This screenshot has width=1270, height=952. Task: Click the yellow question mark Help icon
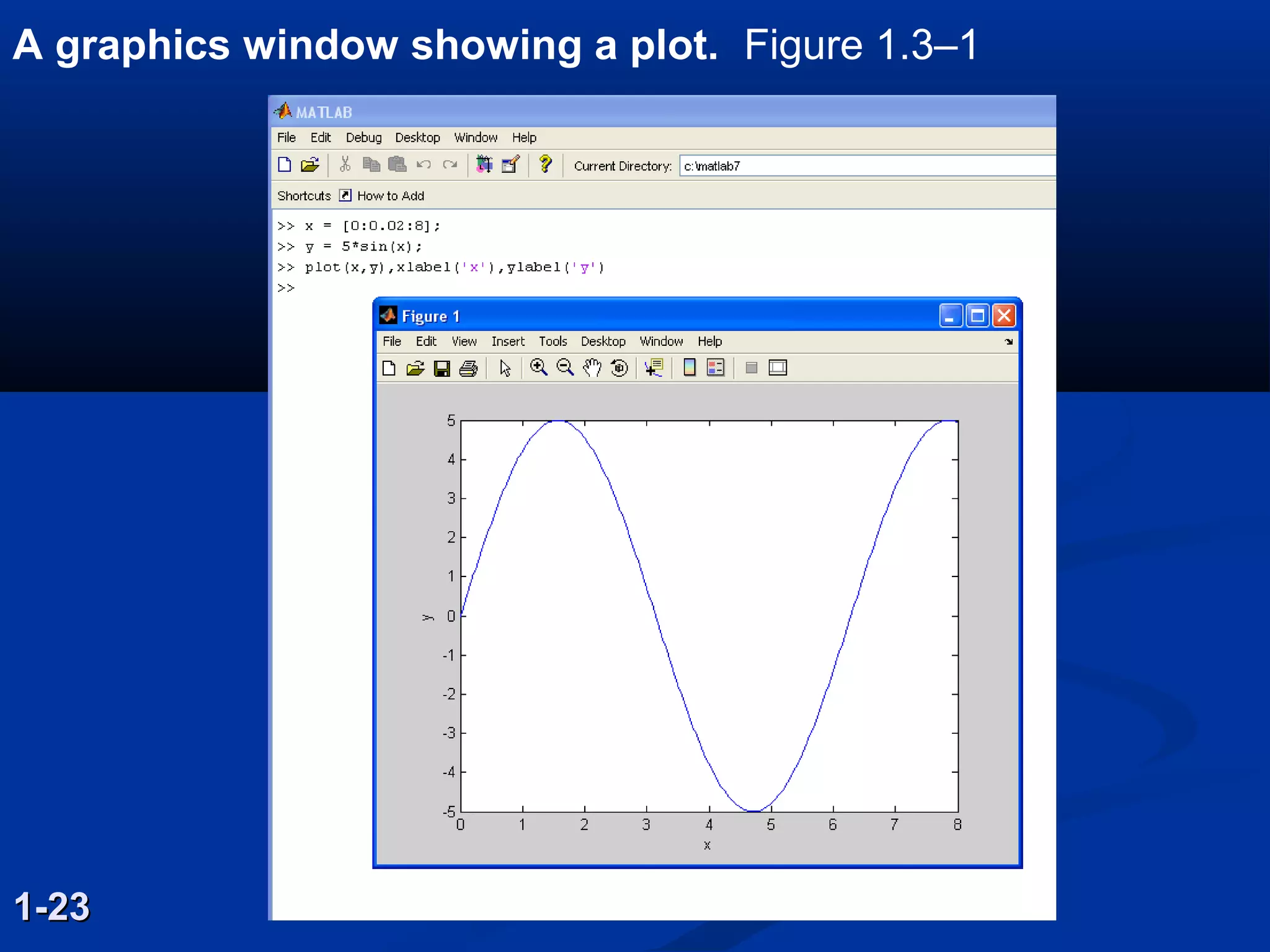tap(545, 164)
